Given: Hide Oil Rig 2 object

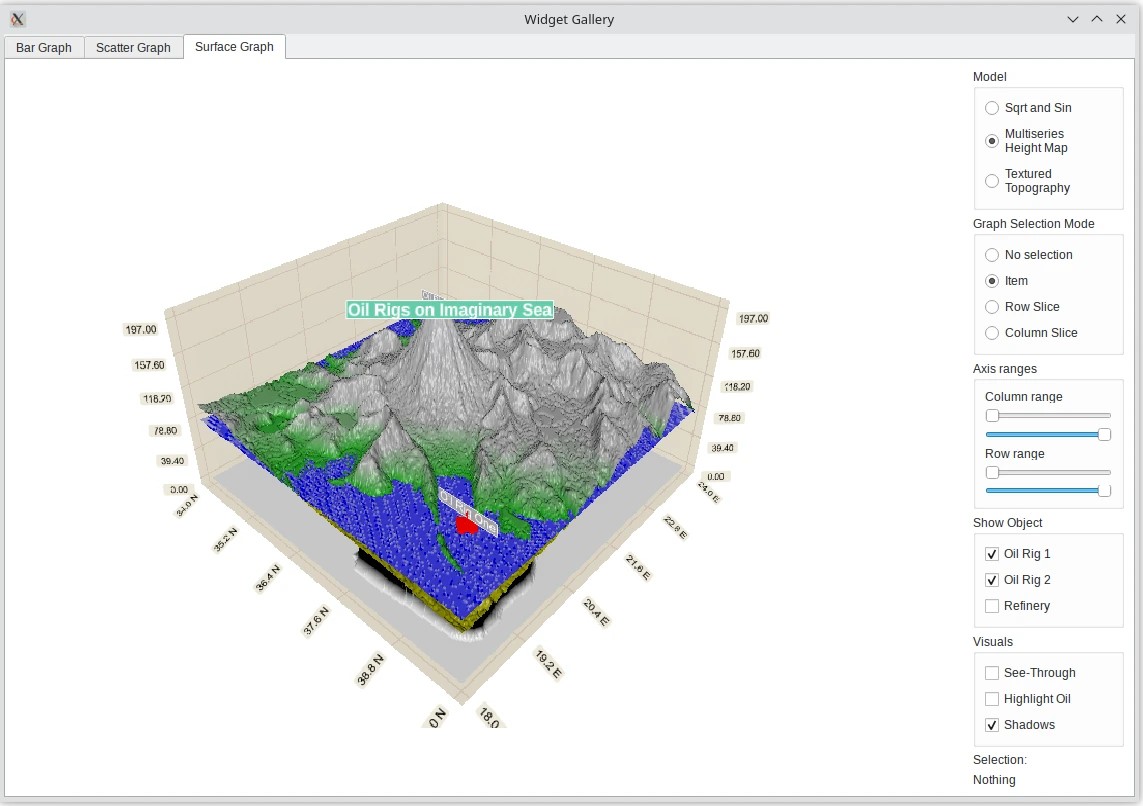Looking at the screenshot, I should click(x=992, y=580).
